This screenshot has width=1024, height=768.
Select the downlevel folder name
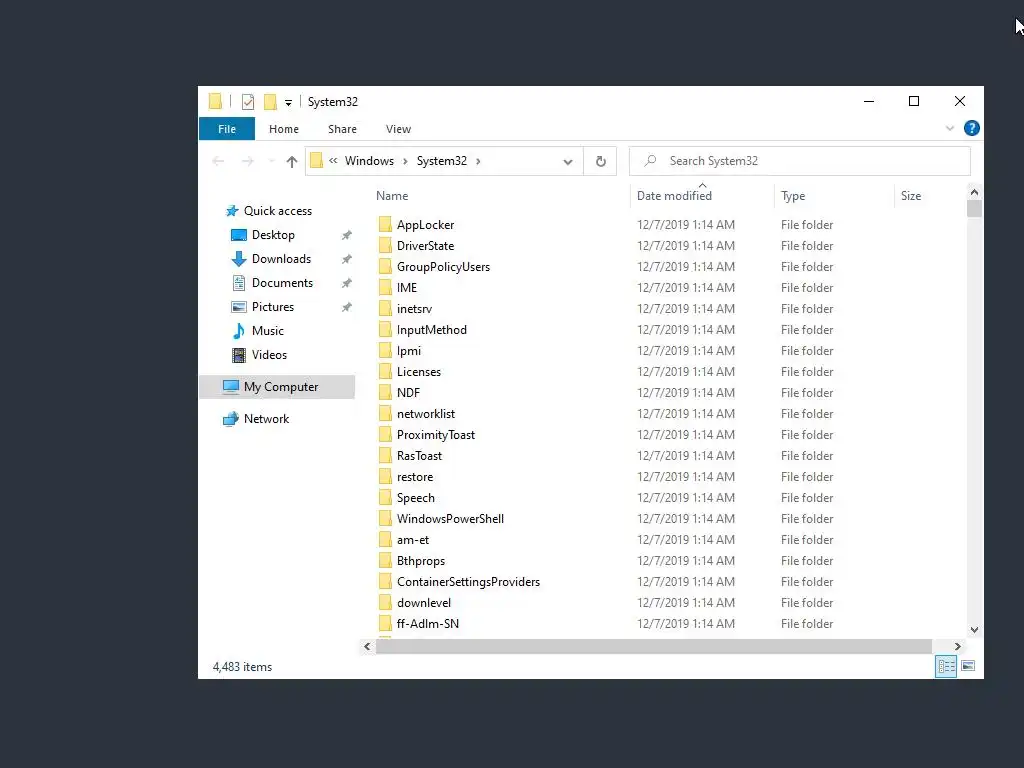424,603
